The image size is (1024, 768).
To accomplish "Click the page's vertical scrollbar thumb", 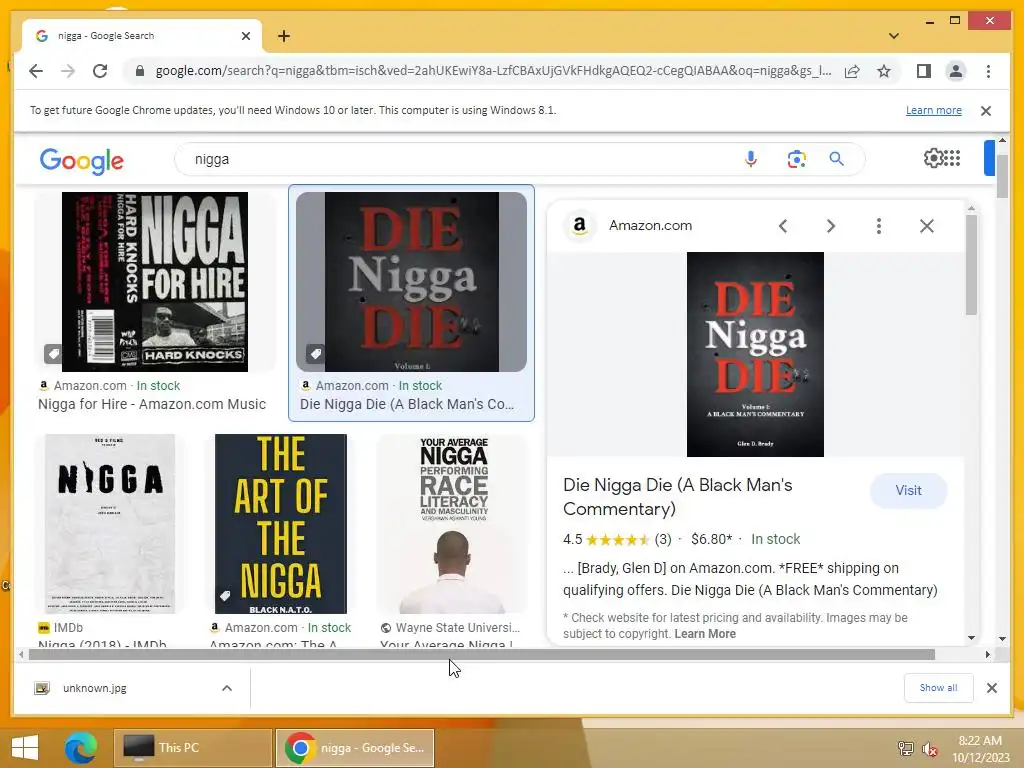I will (1002, 175).
